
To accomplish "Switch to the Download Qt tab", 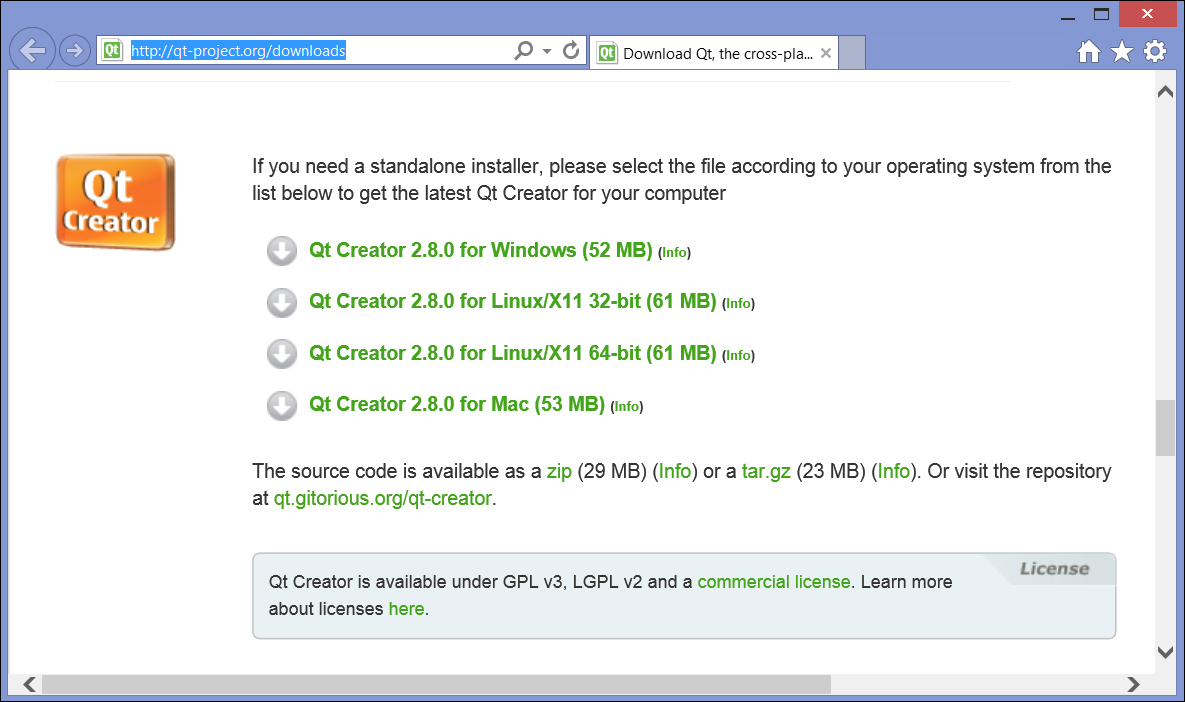I will (x=713, y=53).
